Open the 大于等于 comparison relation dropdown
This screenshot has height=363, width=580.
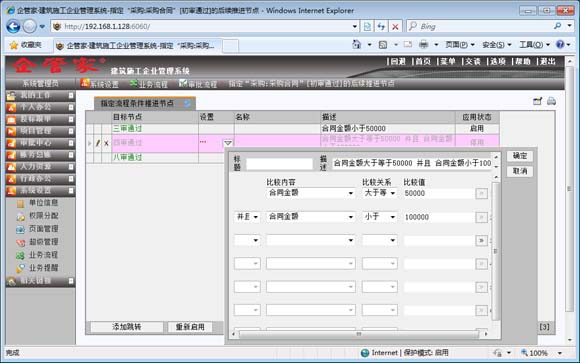point(380,193)
